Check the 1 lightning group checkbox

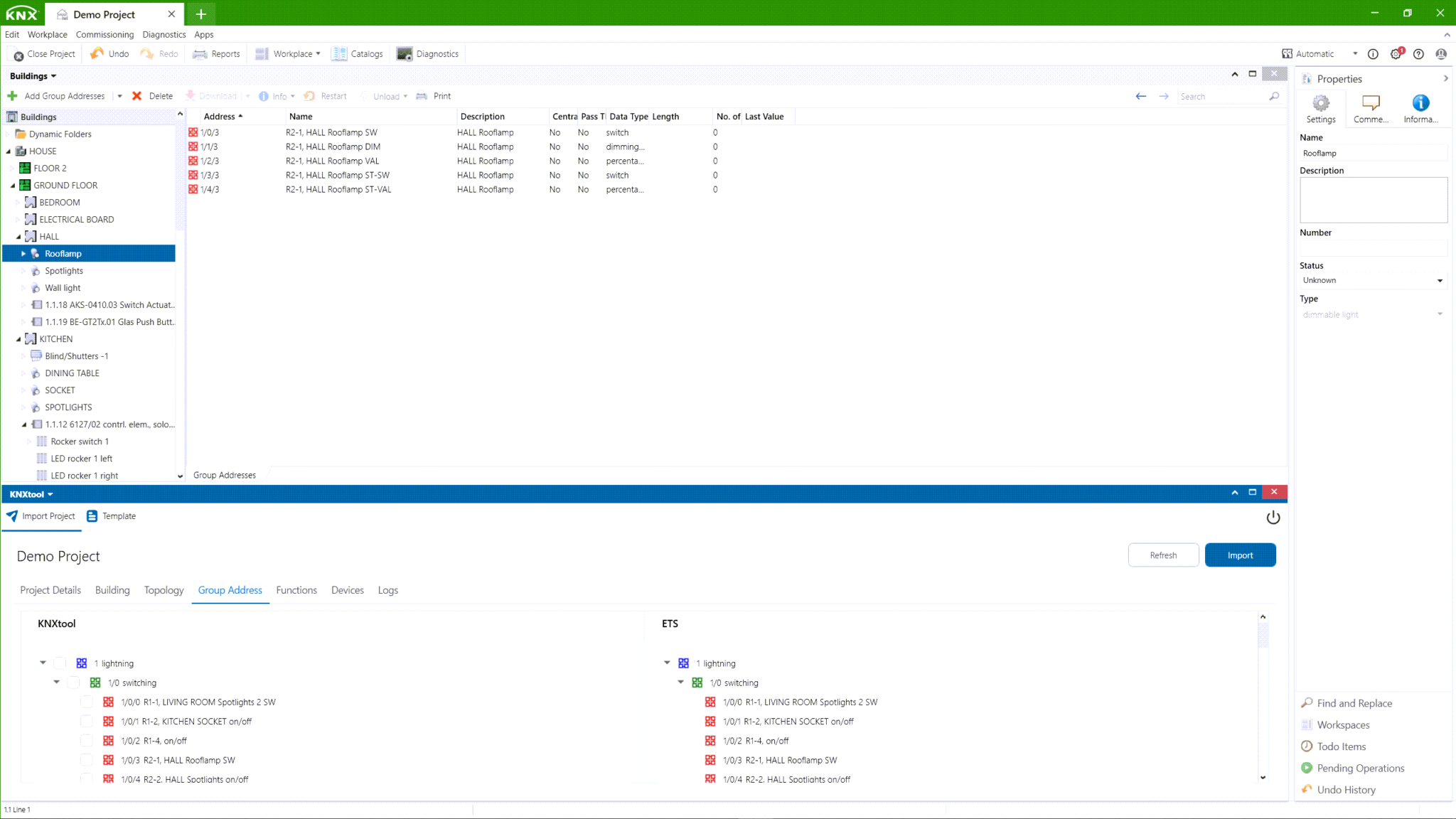(60, 663)
